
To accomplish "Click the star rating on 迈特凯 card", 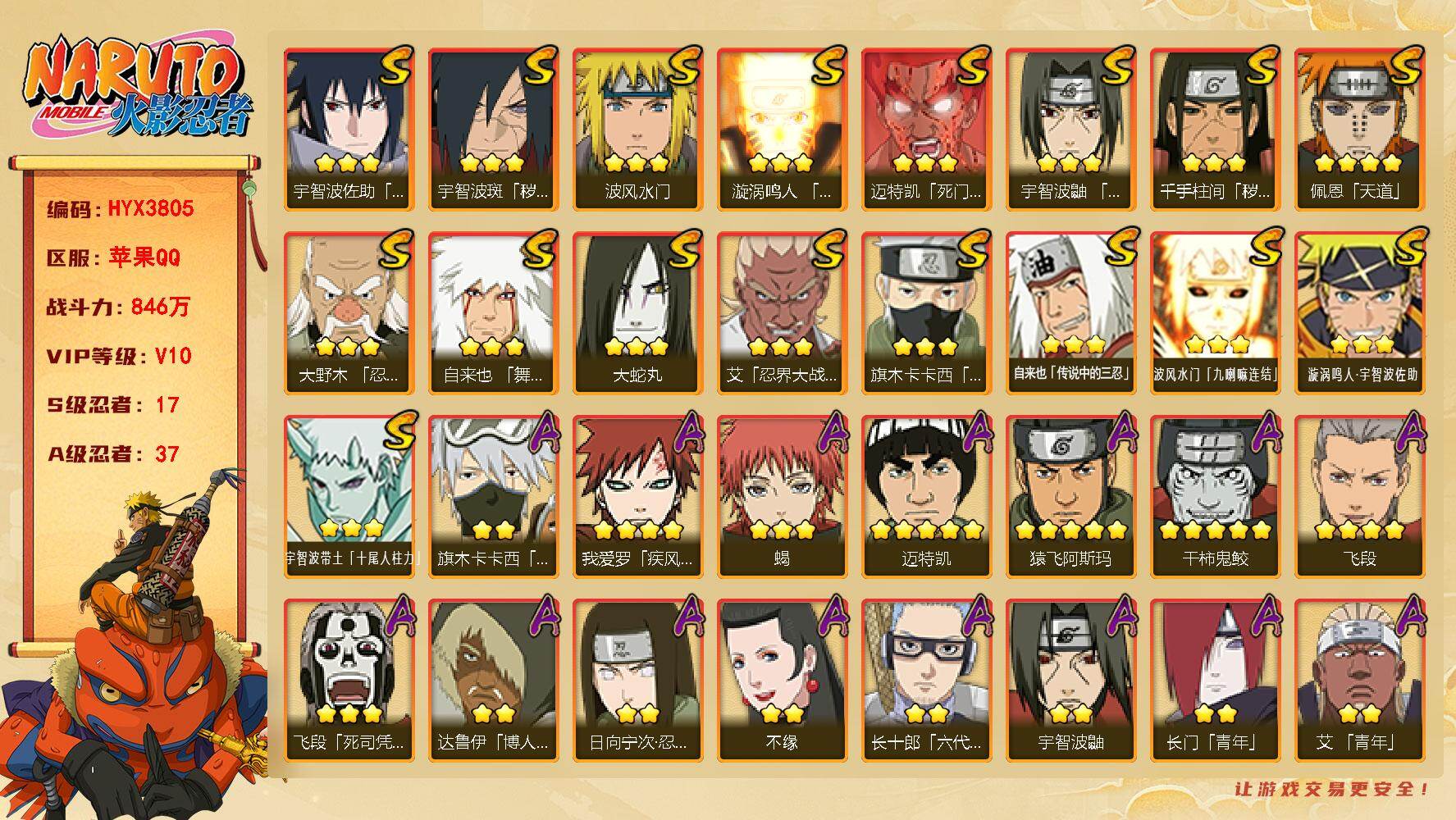I will pos(926,530).
